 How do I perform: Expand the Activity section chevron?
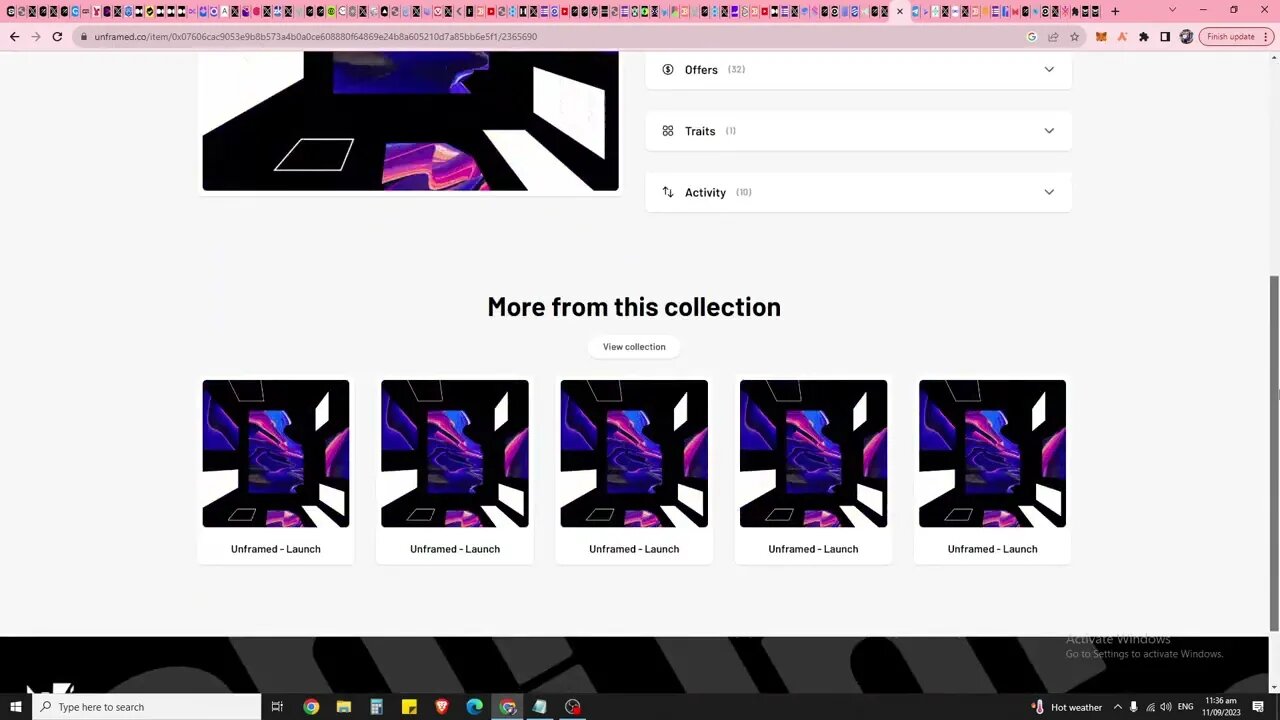coord(1049,192)
